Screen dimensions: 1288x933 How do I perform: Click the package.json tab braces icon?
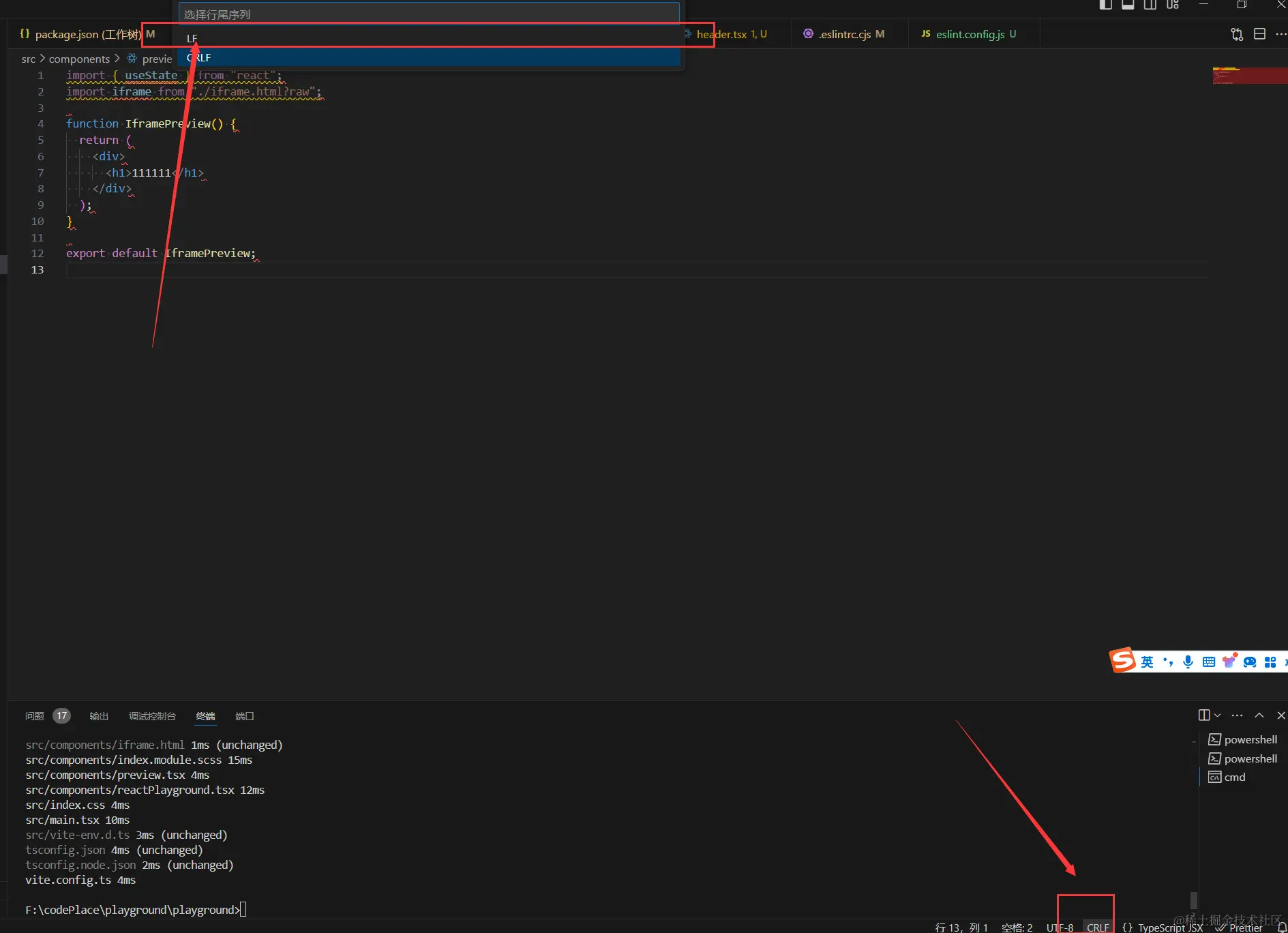coord(25,33)
